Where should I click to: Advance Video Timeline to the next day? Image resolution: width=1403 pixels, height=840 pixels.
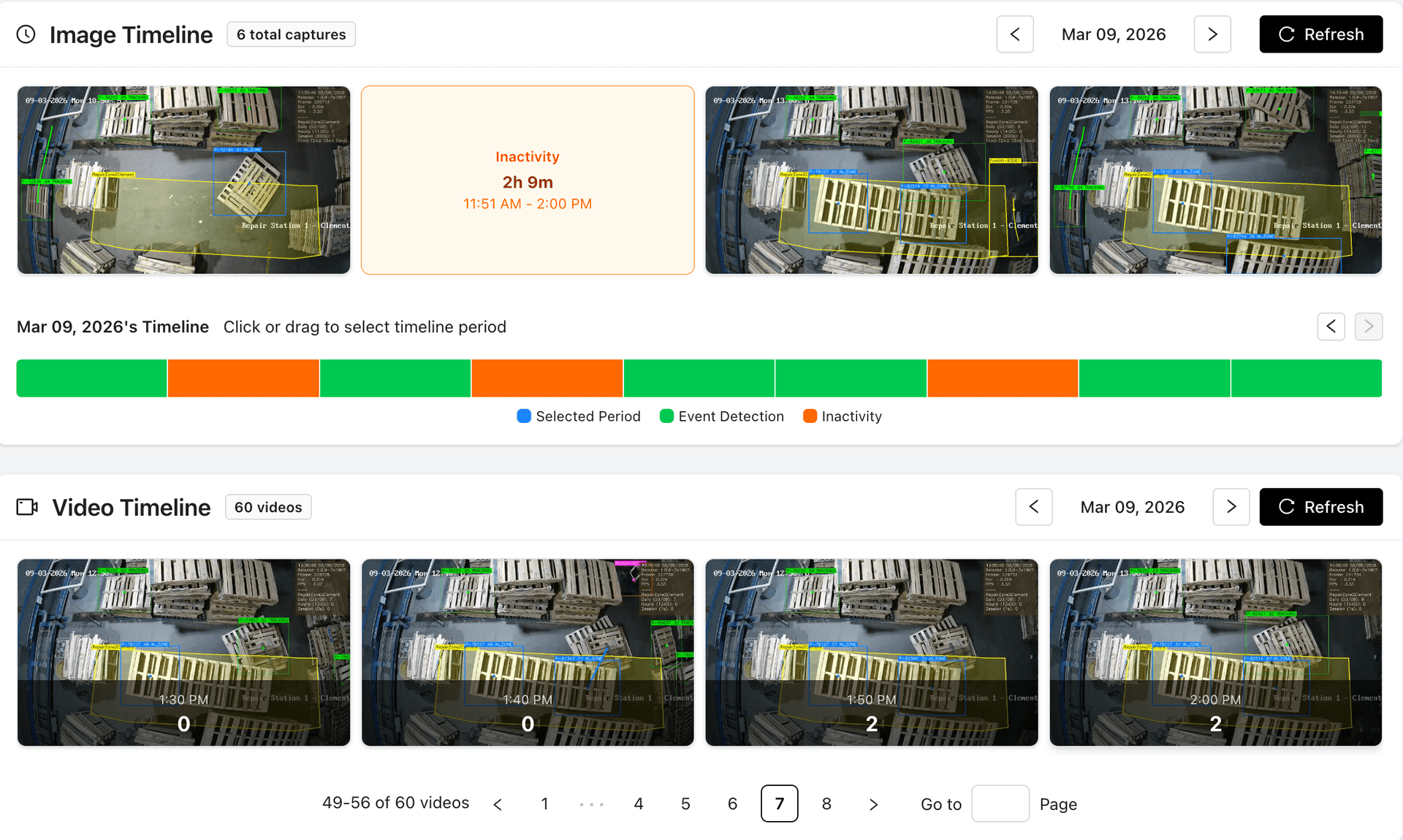pos(1231,506)
